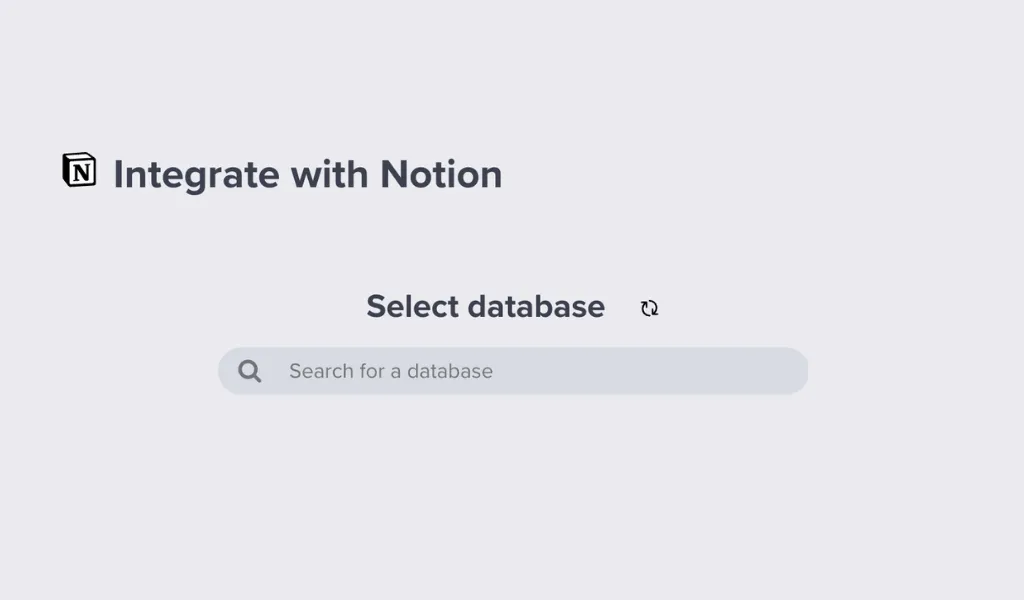Select the Integrate with Notion page header
Viewport: 1024px width, 600px height.
click(307, 174)
